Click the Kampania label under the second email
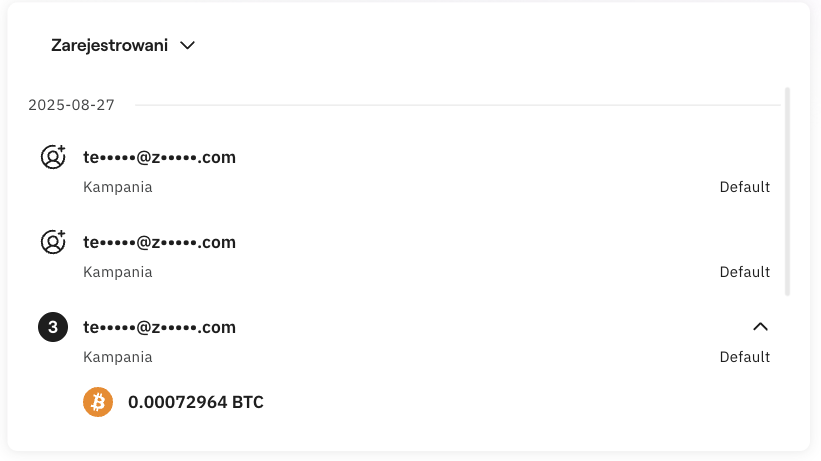821x461 pixels. [x=118, y=272]
